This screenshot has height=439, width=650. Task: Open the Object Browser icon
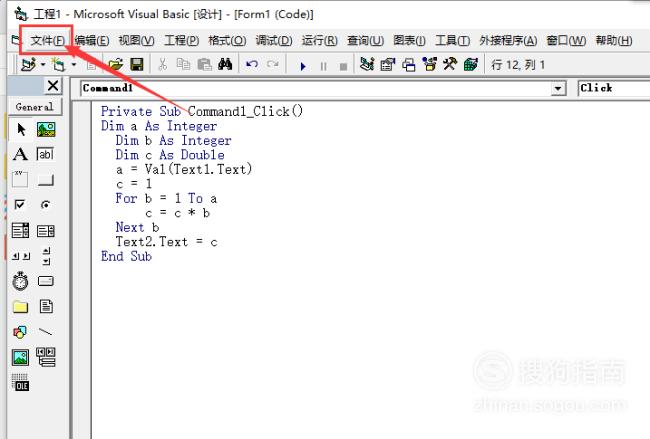[429, 65]
